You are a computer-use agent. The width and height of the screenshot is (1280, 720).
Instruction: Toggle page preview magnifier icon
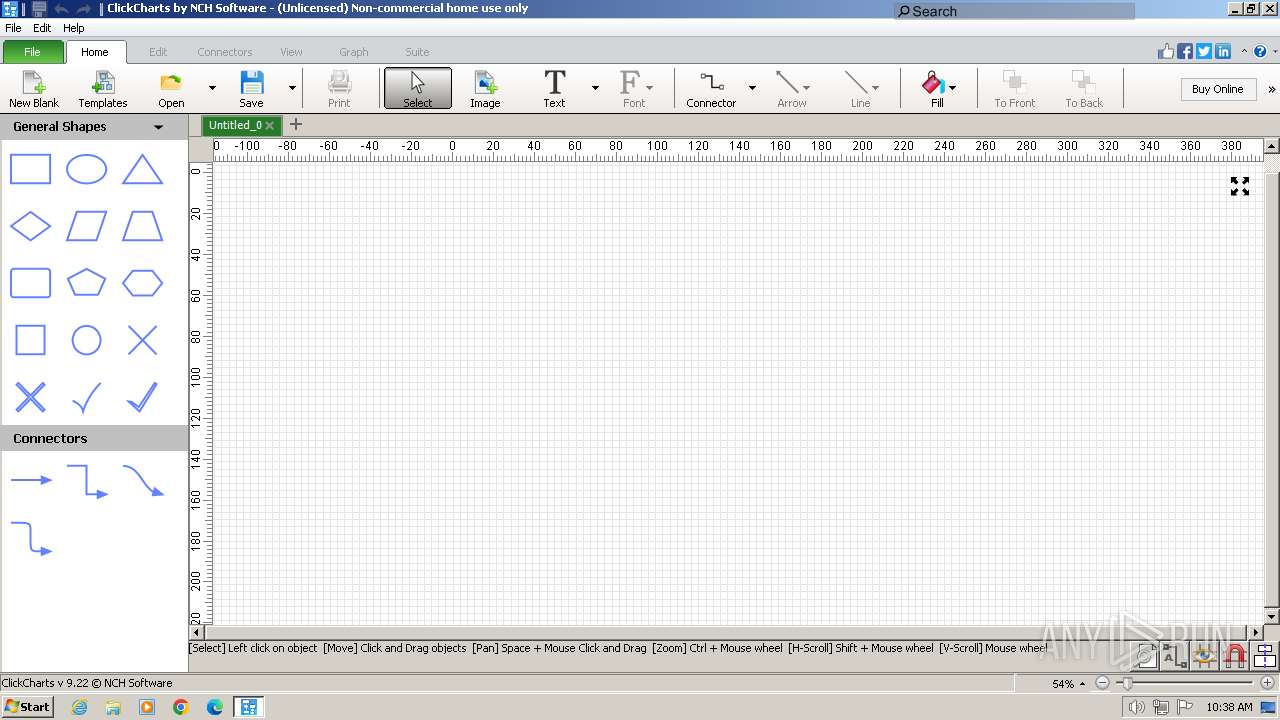1146,656
